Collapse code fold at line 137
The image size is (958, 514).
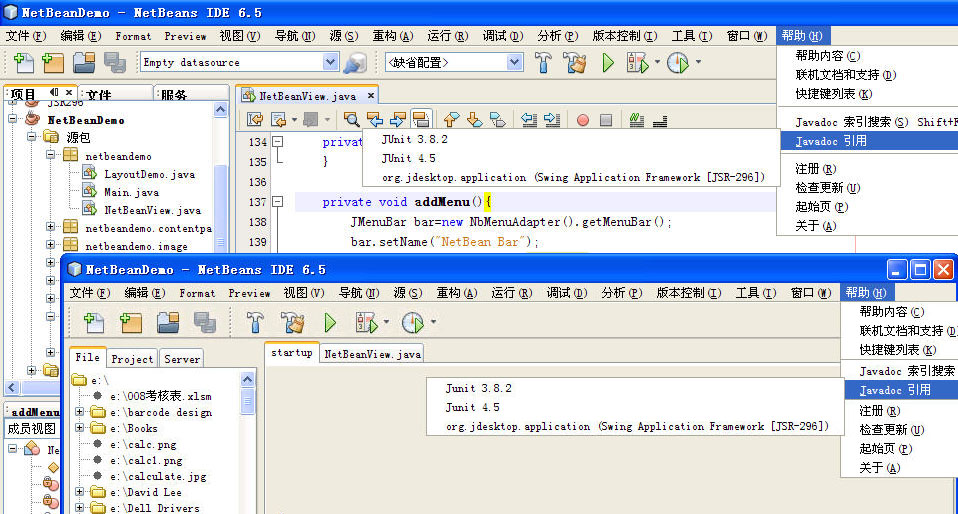[x=277, y=201]
